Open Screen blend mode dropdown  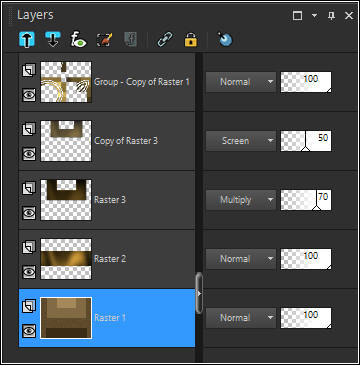[x=241, y=141]
